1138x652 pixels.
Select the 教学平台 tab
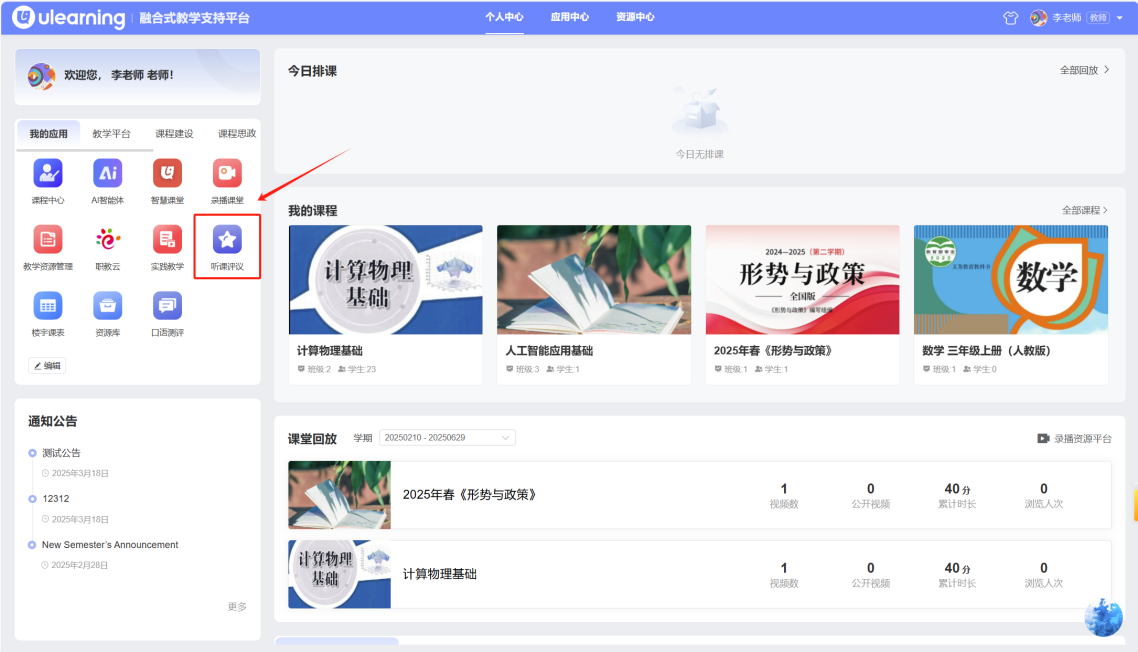(111, 134)
